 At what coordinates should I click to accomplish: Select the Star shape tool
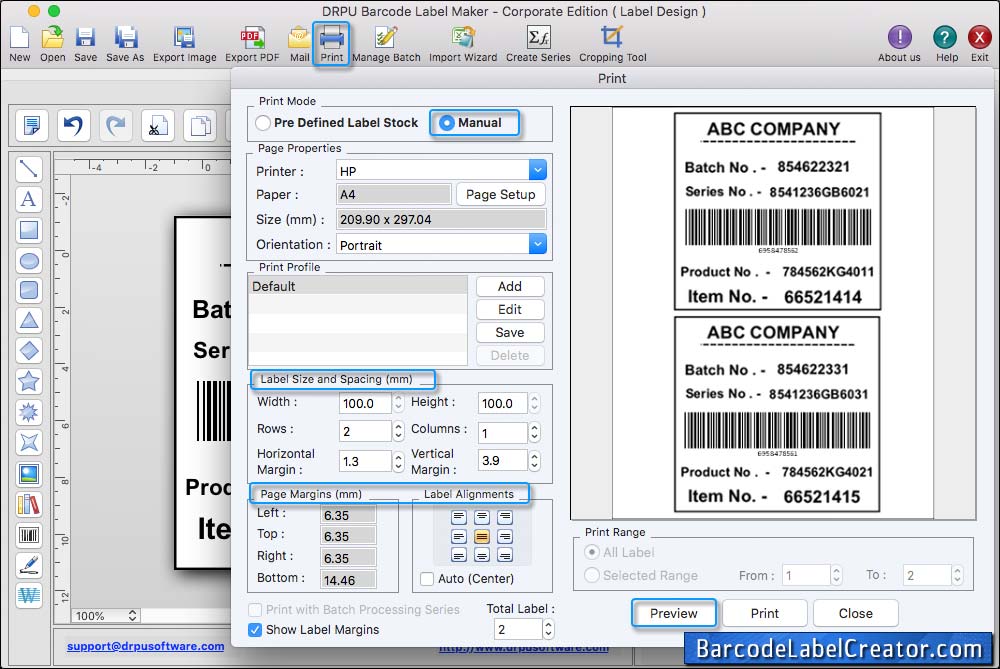click(29, 381)
